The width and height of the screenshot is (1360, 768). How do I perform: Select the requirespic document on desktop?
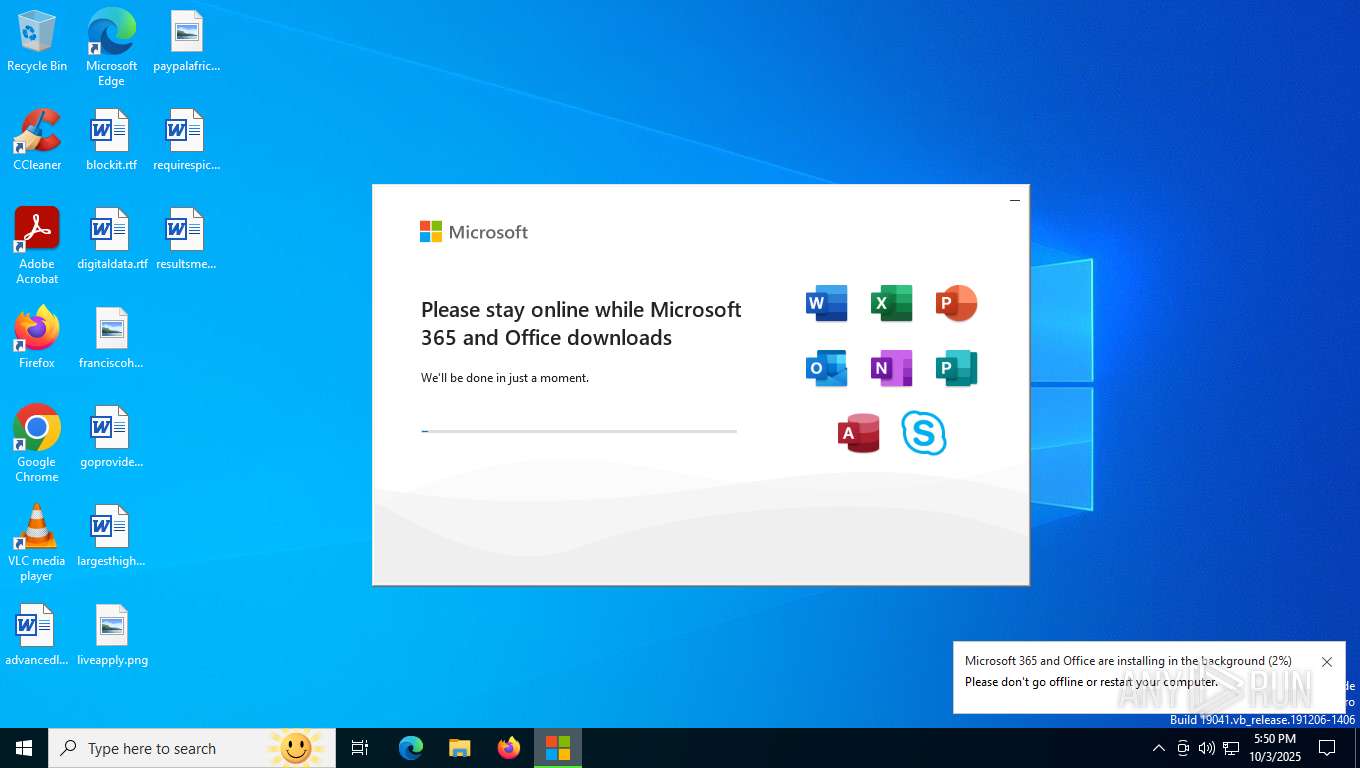186,140
